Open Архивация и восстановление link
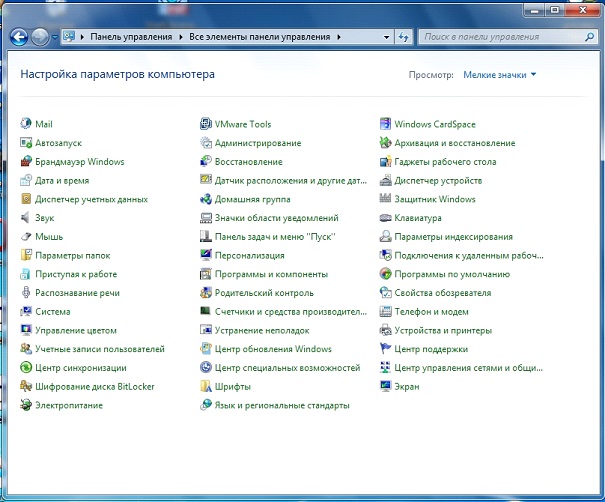 tap(455, 143)
